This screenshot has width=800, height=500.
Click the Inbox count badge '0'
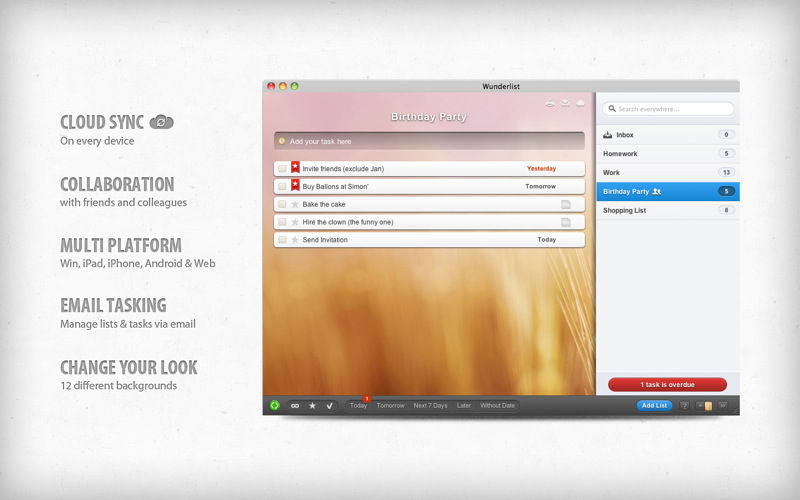pos(726,135)
